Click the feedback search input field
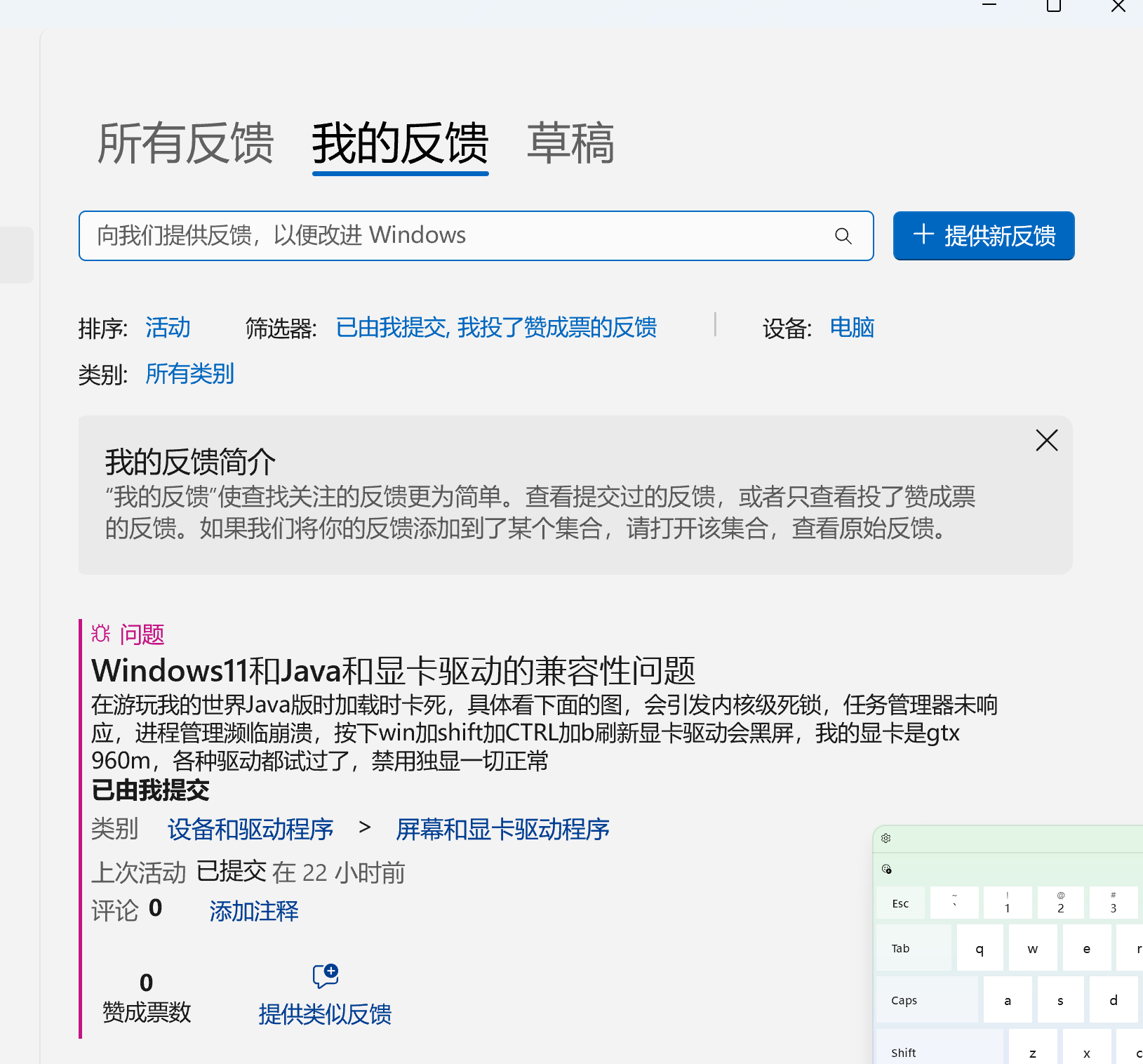1143x1064 pixels. (476, 236)
